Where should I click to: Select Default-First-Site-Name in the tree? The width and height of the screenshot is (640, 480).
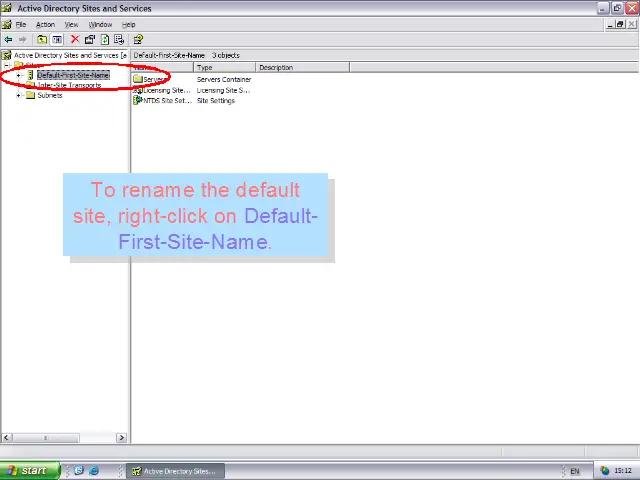(73, 75)
